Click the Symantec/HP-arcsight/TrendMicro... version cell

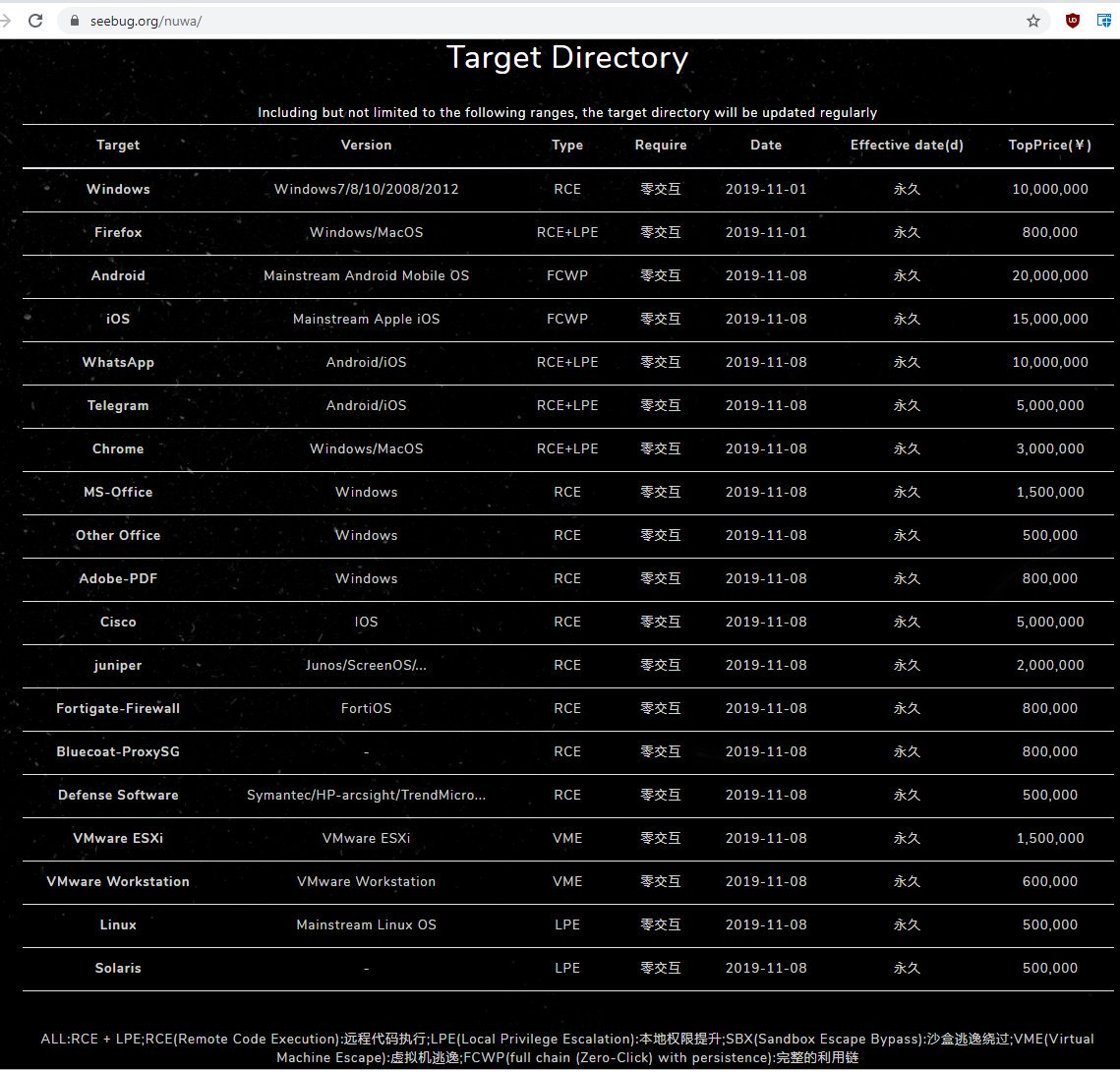367,795
